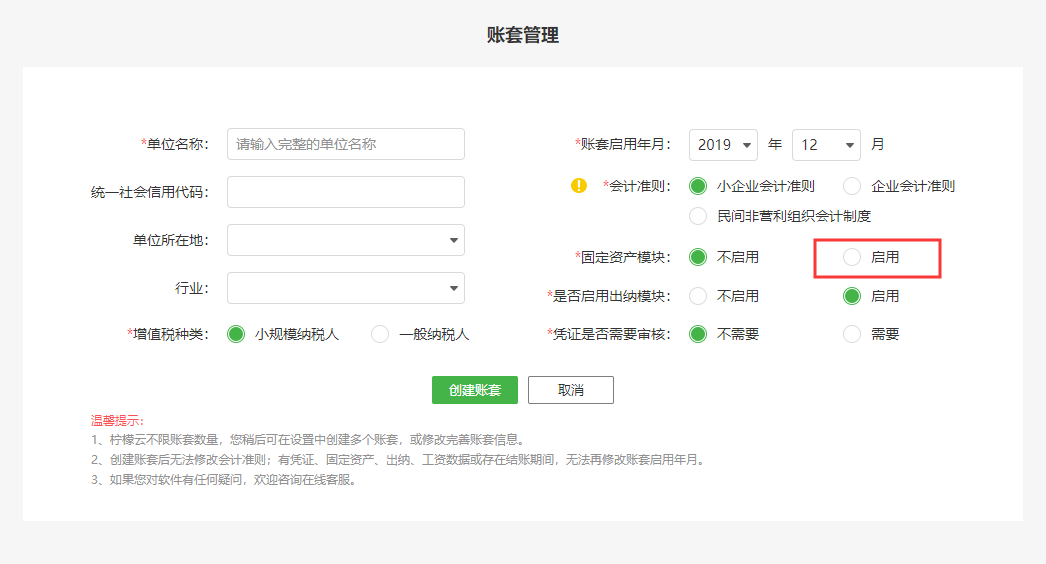The height and width of the screenshot is (564, 1046).
Task: Open the month 12 dropdown
Action: (x=826, y=145)
